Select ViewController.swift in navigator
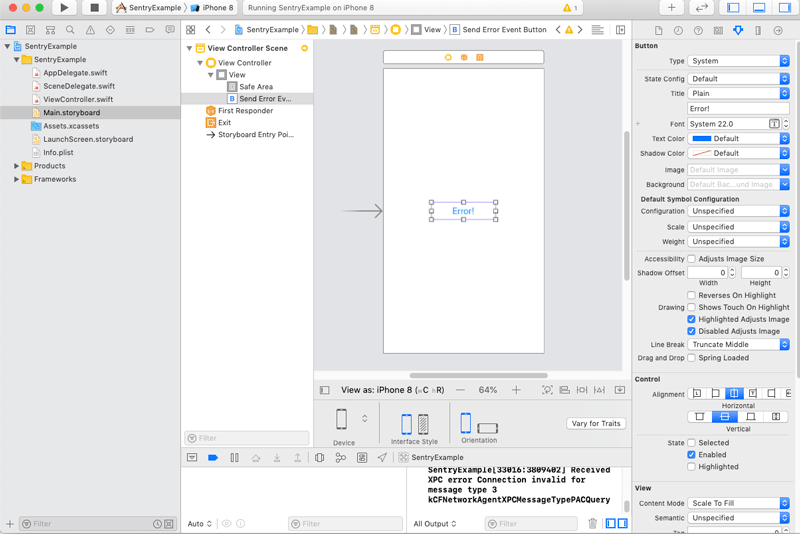Viewport: 800px width, 534px height. coord(78,99)
